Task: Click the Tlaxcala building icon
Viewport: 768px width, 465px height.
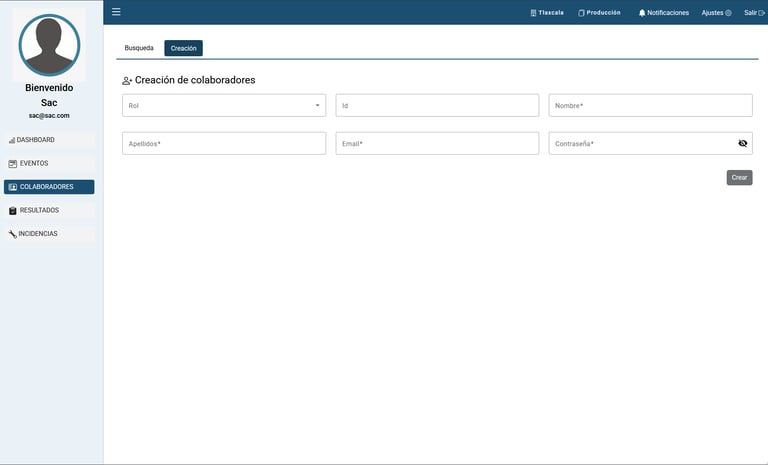Action: pyautogui.click(x=533, y=13)
